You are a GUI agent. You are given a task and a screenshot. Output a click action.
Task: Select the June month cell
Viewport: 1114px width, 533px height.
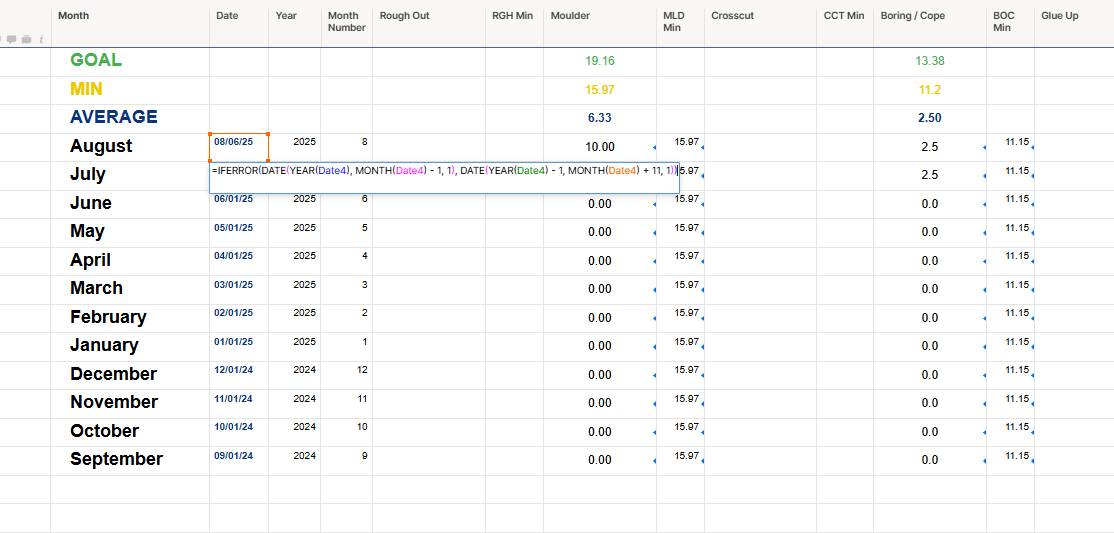point(130,204)
